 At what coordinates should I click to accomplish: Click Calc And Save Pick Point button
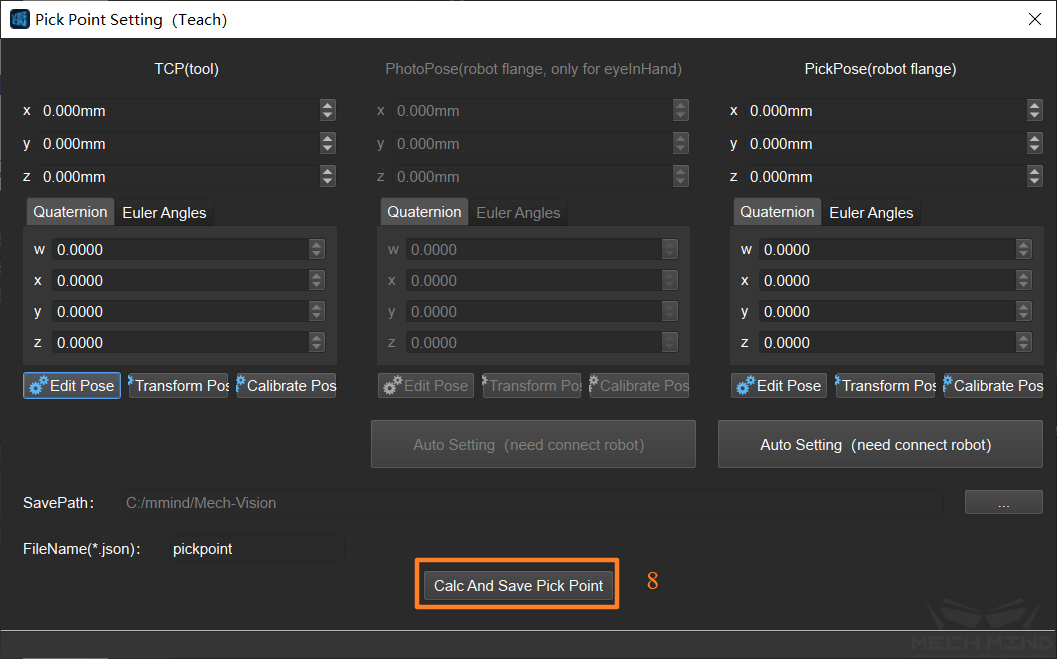[518, 586]
